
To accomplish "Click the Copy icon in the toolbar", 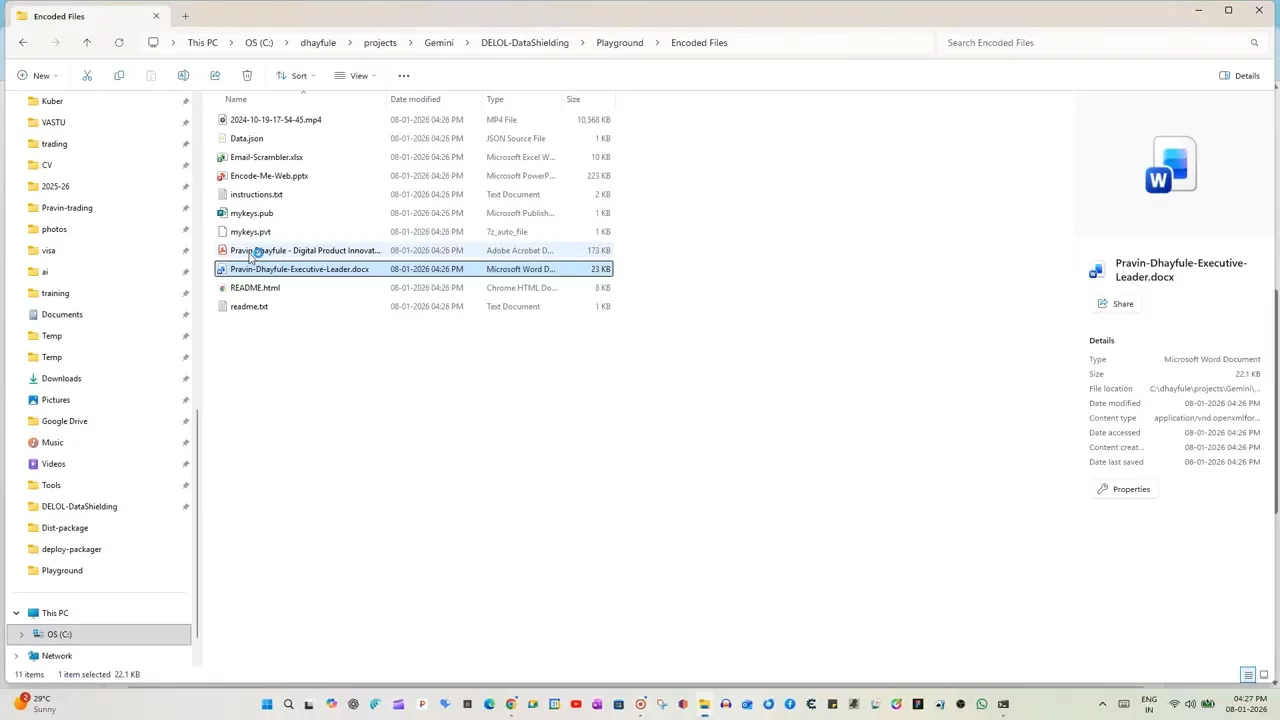I will [x=119, y=76].
